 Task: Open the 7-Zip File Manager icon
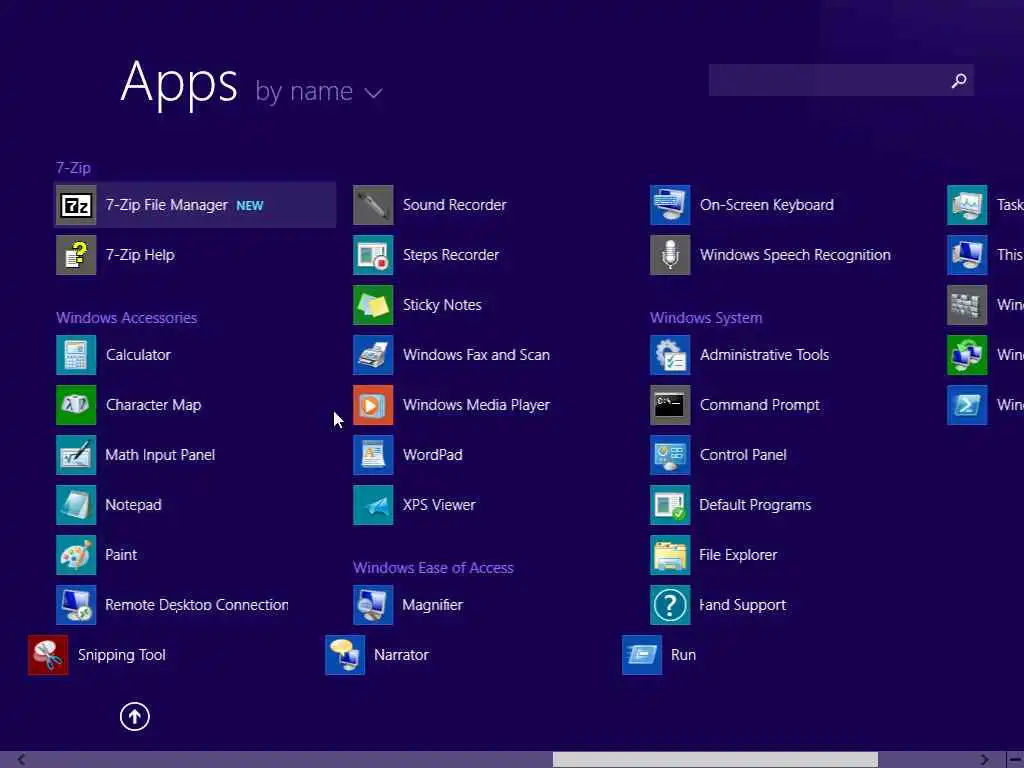point(76,205)
